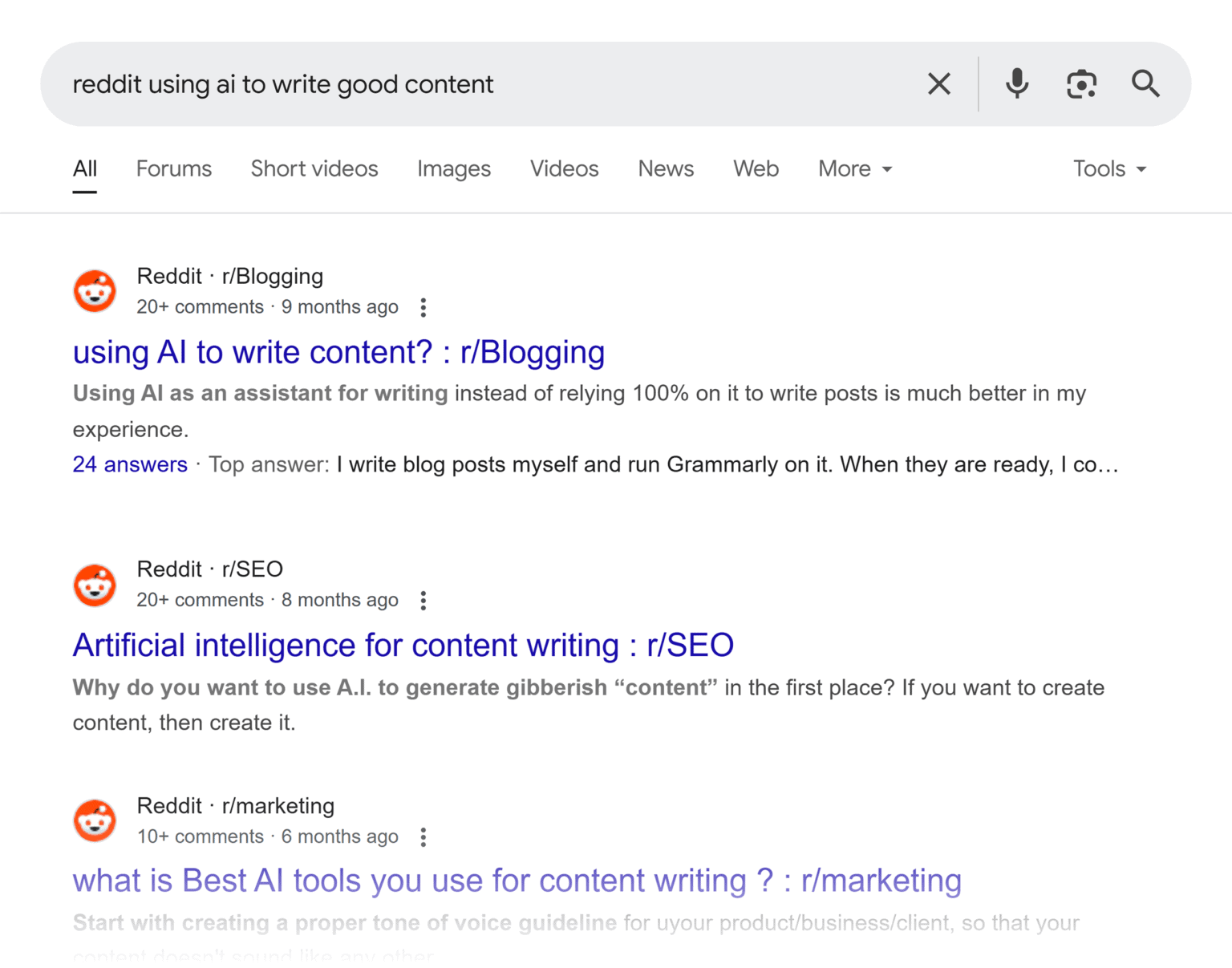
Task: Open the Tools dropdown menu
Action: click(1109, 169)
